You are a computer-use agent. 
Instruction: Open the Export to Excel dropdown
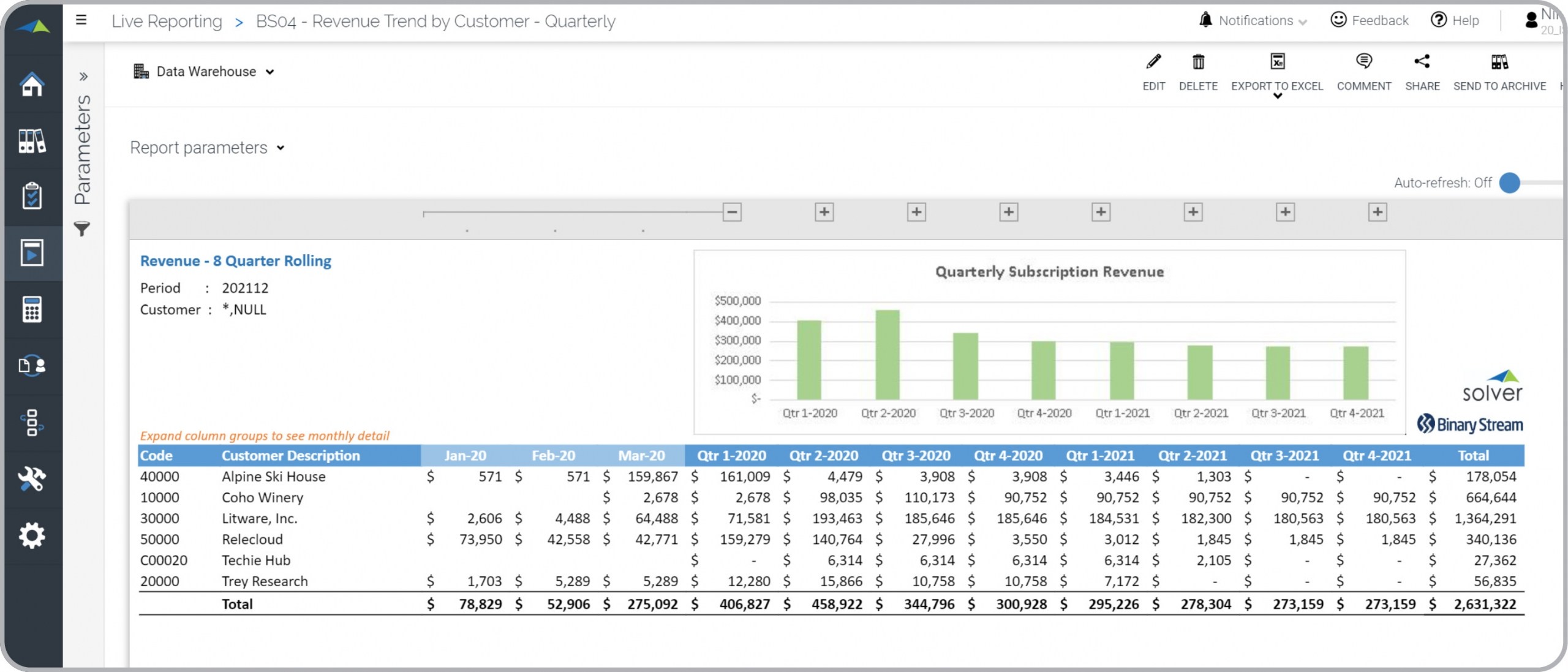(x=1277, y=95)
